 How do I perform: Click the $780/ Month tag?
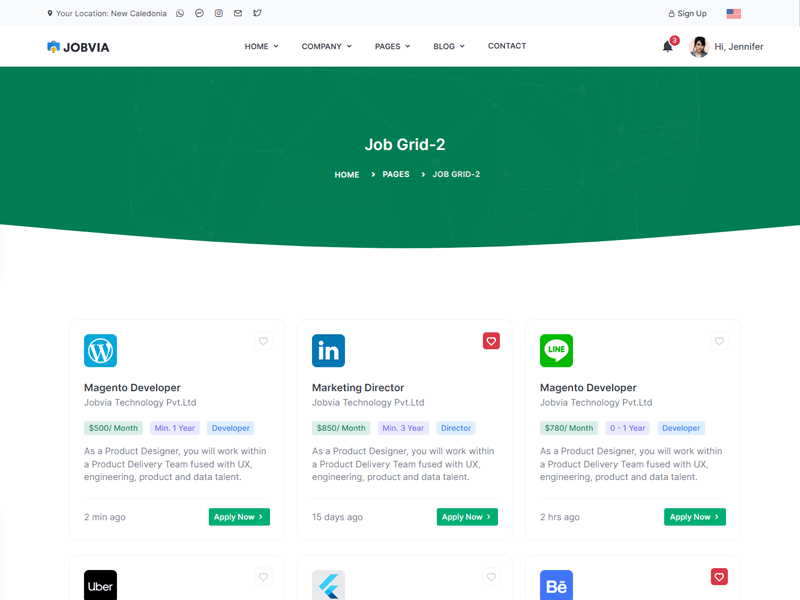click(x=569, y=428)
